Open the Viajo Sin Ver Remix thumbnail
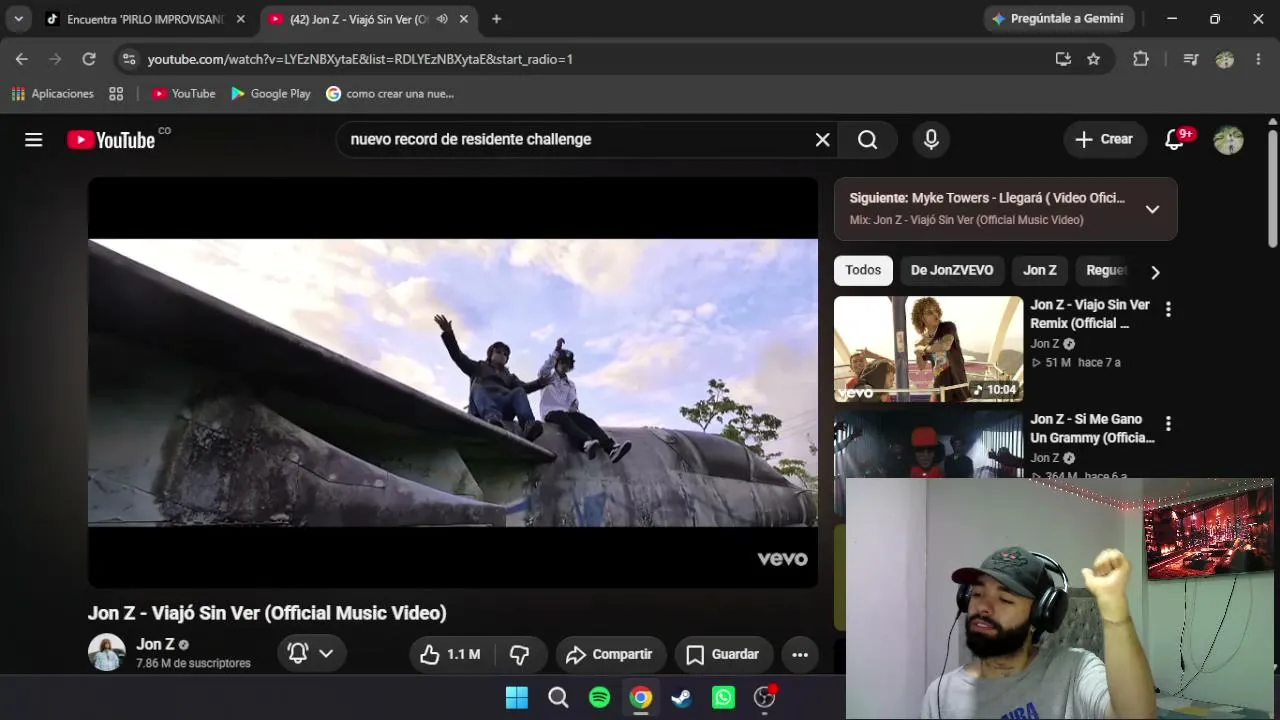Image resolution: width=1280 pixels, height=720 pixels. (928, 349)
